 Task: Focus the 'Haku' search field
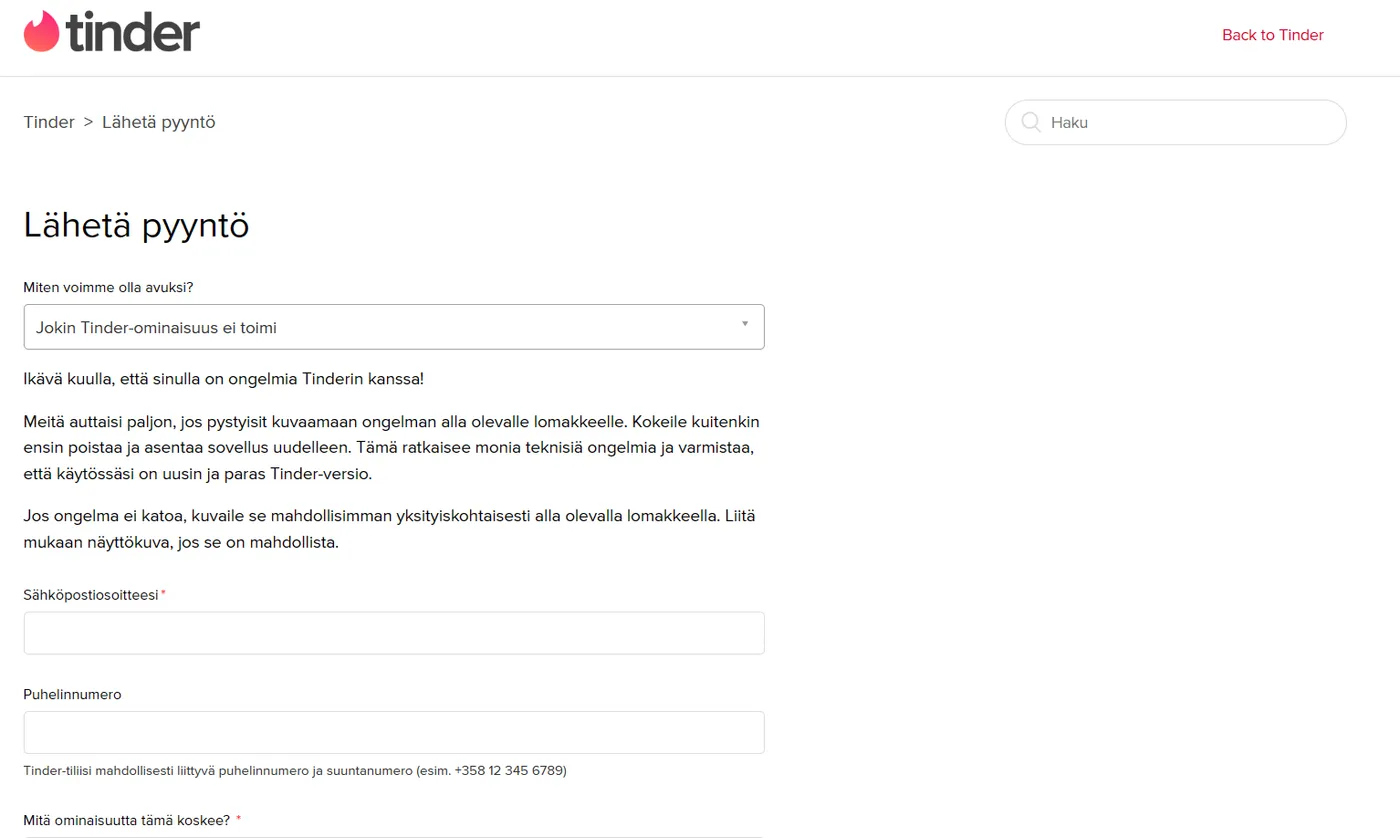1176,123
